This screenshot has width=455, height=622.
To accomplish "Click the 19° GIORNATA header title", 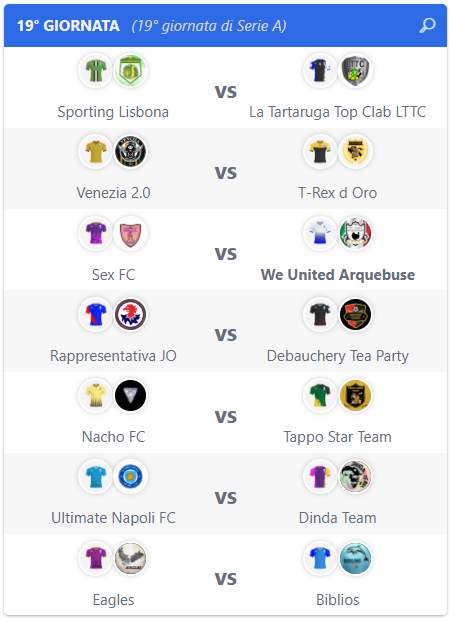I will tap(68, 26).
